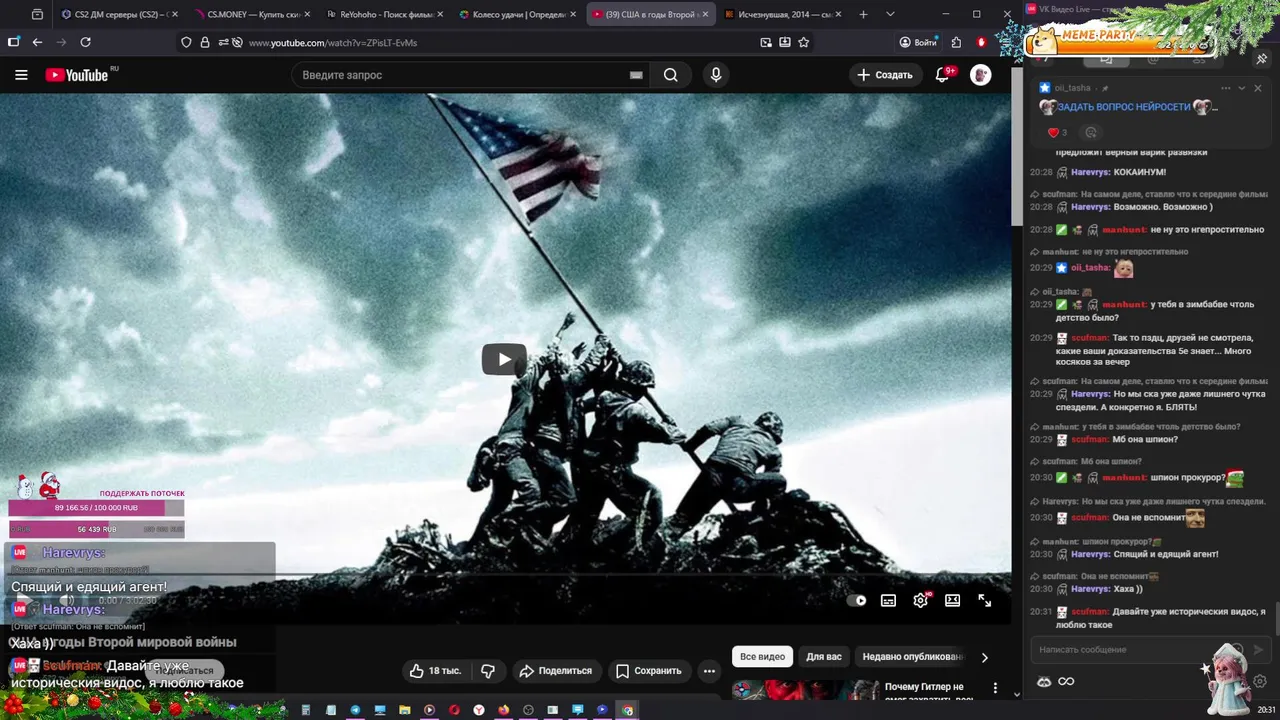
Task: Open the Opera taskbar icon
Action: pyautogui.click(x=454, y=710)
